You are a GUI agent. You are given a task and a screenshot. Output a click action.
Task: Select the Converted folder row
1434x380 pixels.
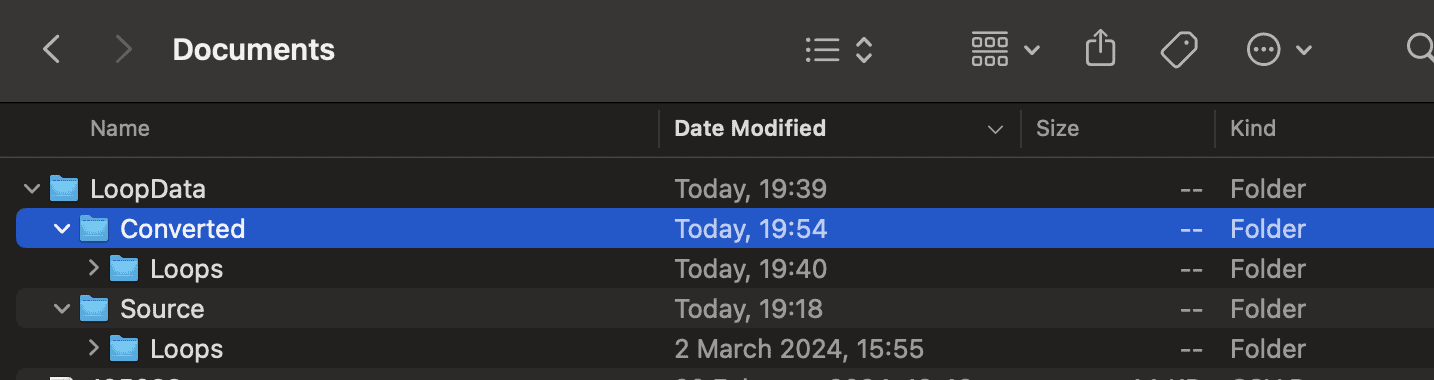725,229
